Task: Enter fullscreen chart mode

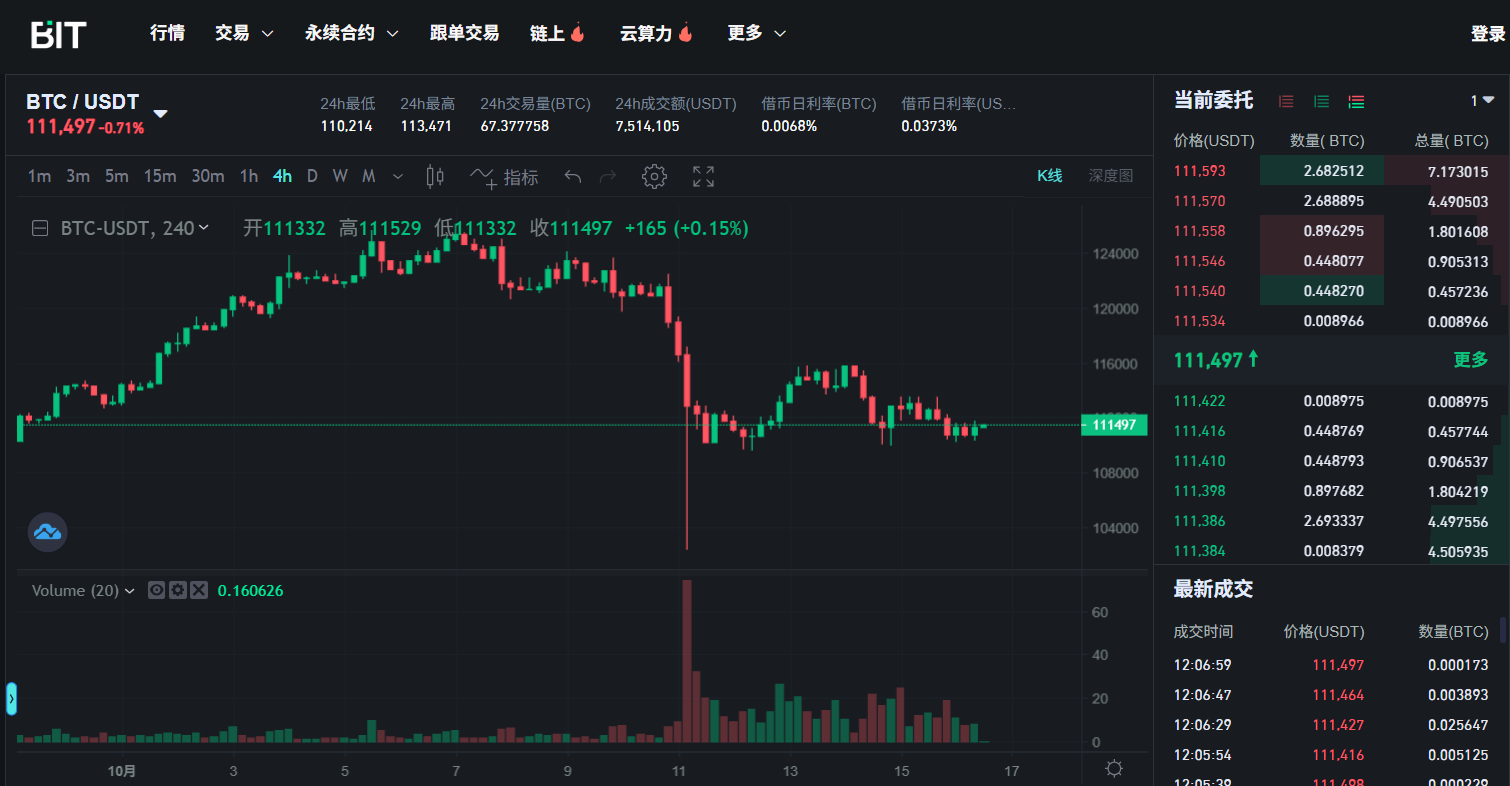Action: (x=703, y=177)
